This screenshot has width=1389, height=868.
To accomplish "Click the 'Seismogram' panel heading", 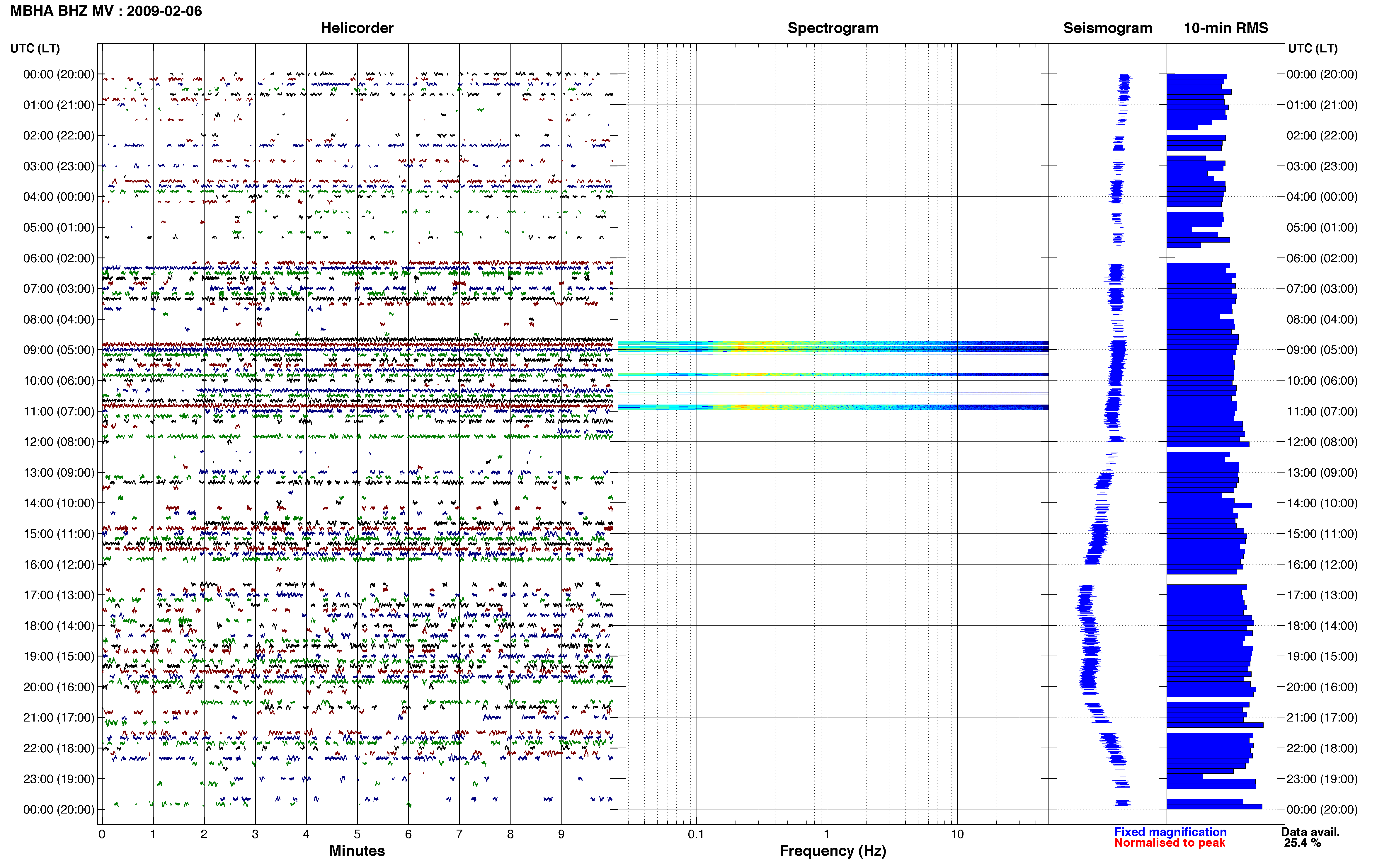I will [1108, 28].
